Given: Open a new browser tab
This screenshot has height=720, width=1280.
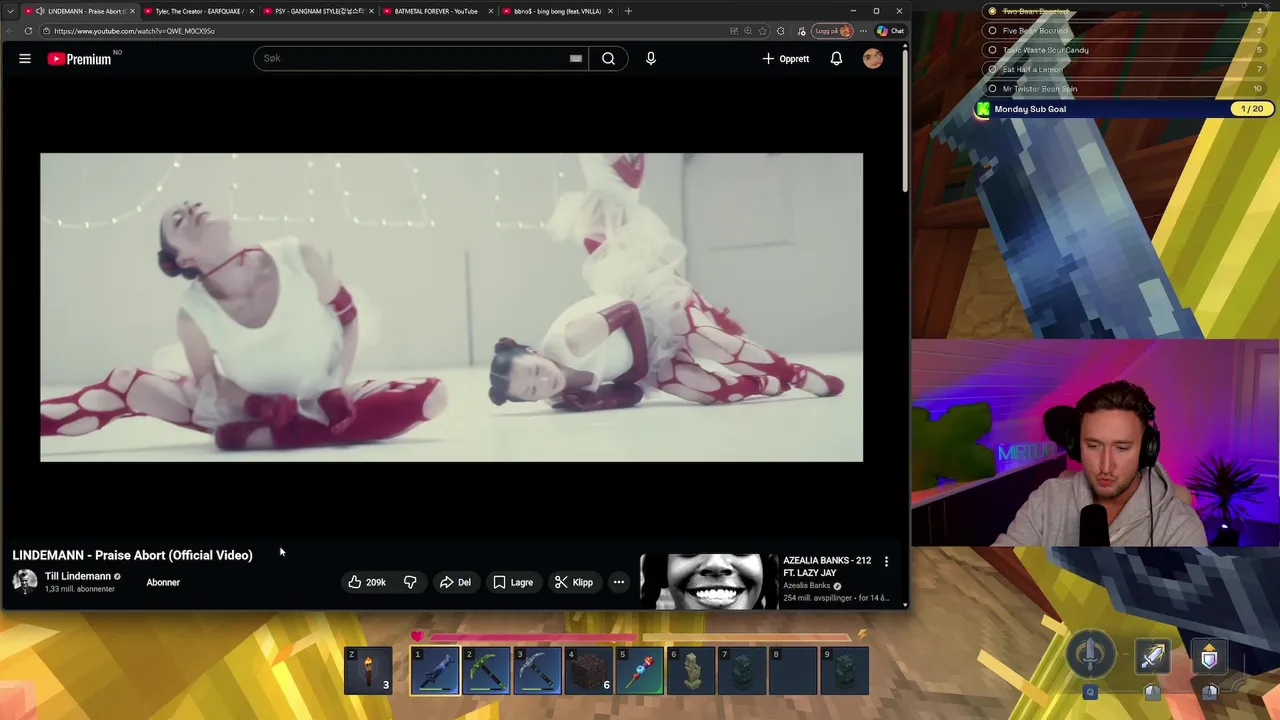Looking at the screenshot, I should (x=628, y=11).
